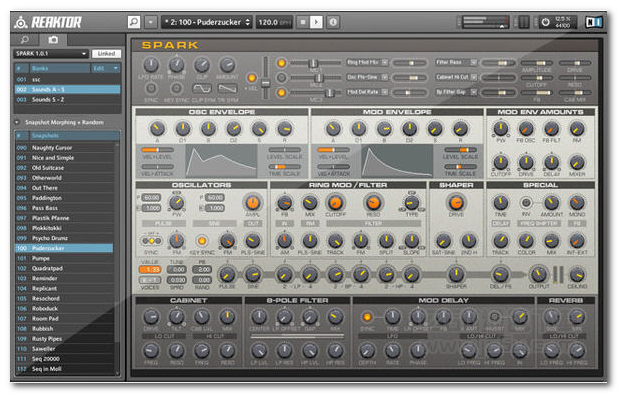Click the 120.0 BPM tempo field
The image size is (618, 394).
click(274, 22)
